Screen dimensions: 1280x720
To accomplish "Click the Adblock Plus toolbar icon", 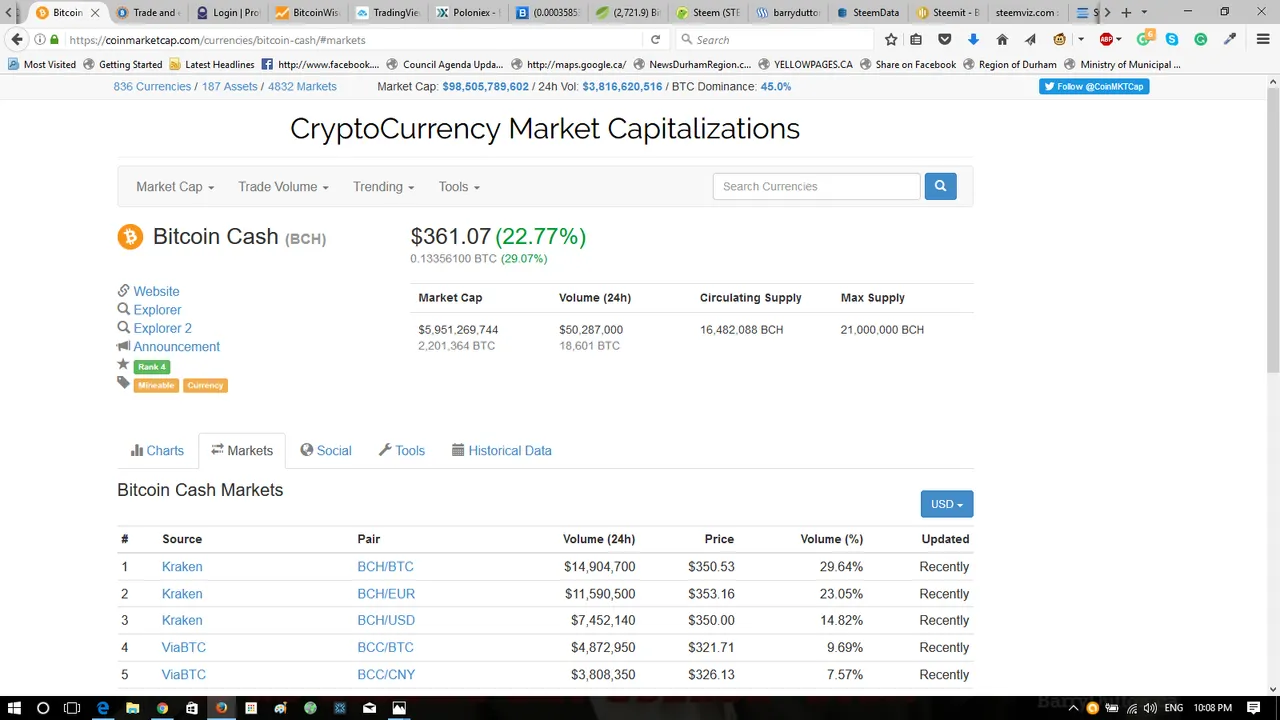I will point(1106,40).
